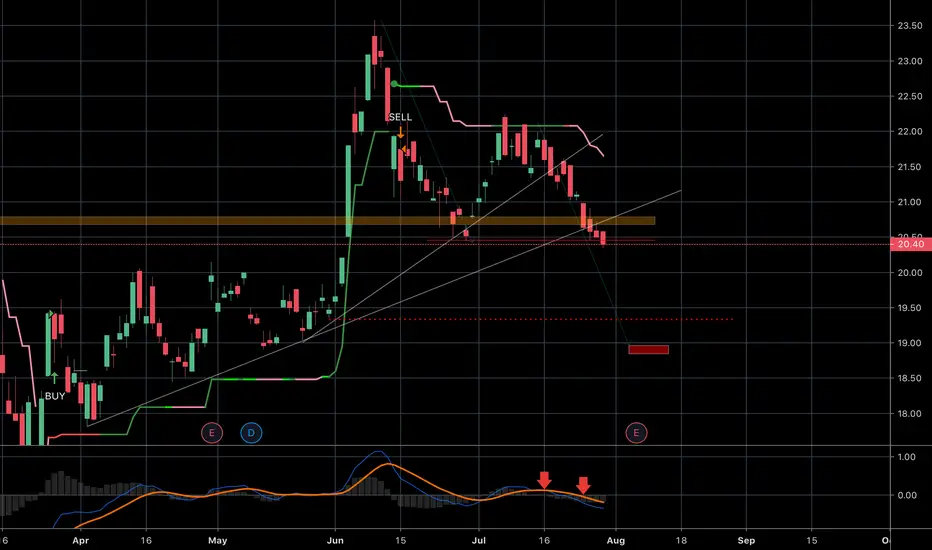932x550 pixels.
Task: Select the BUY signal label on the chart
Action: click(x=55, y=396)
